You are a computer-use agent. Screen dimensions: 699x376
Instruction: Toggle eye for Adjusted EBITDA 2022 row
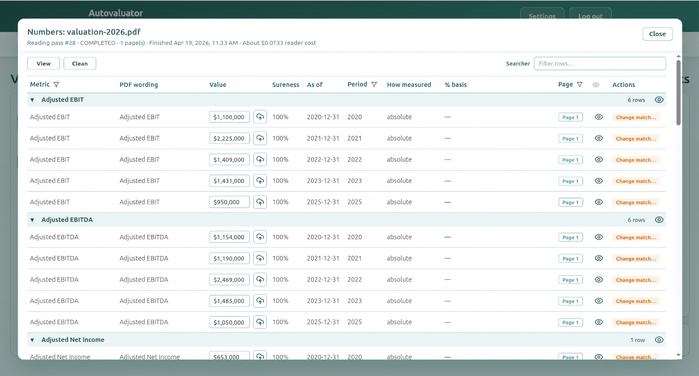(599, 280)
